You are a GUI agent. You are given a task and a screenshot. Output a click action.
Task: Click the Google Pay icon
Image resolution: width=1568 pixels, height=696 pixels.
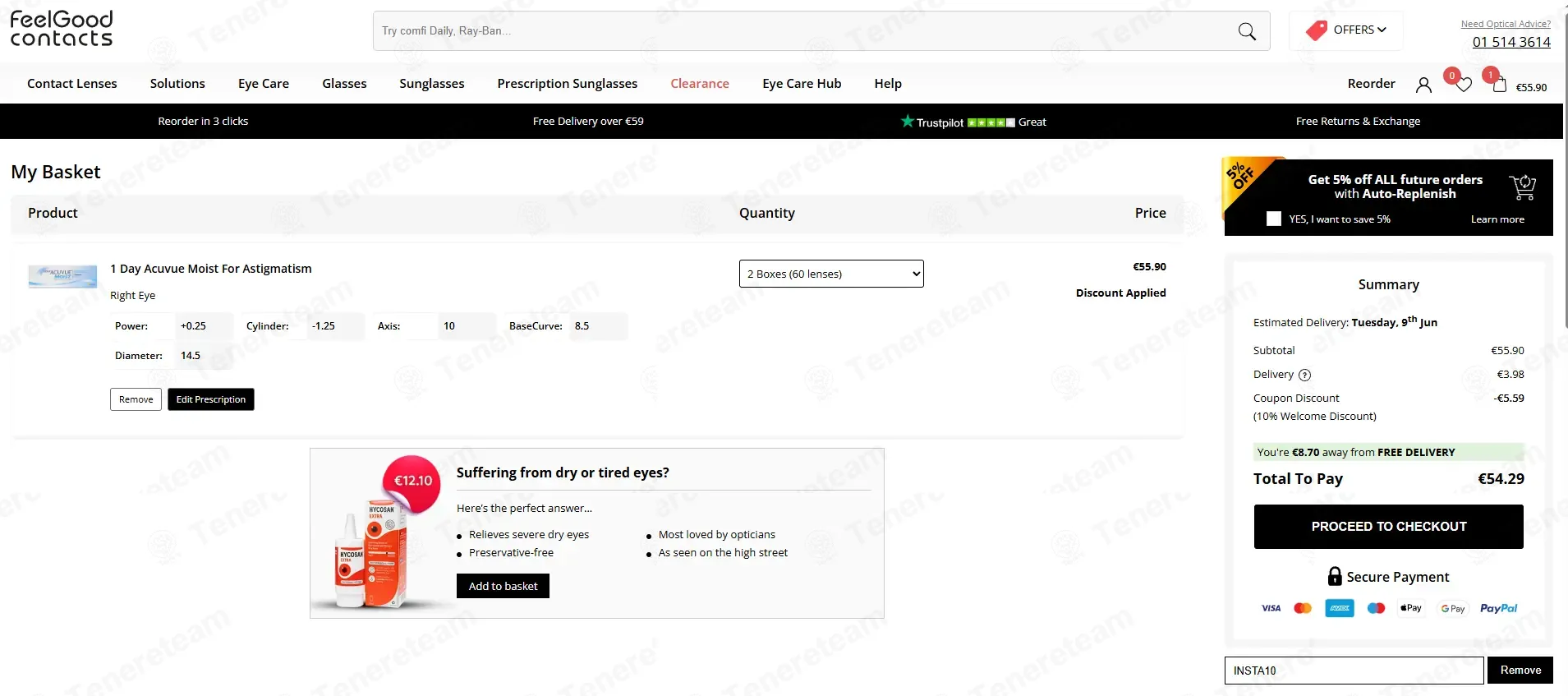(x=1452, y=609)
